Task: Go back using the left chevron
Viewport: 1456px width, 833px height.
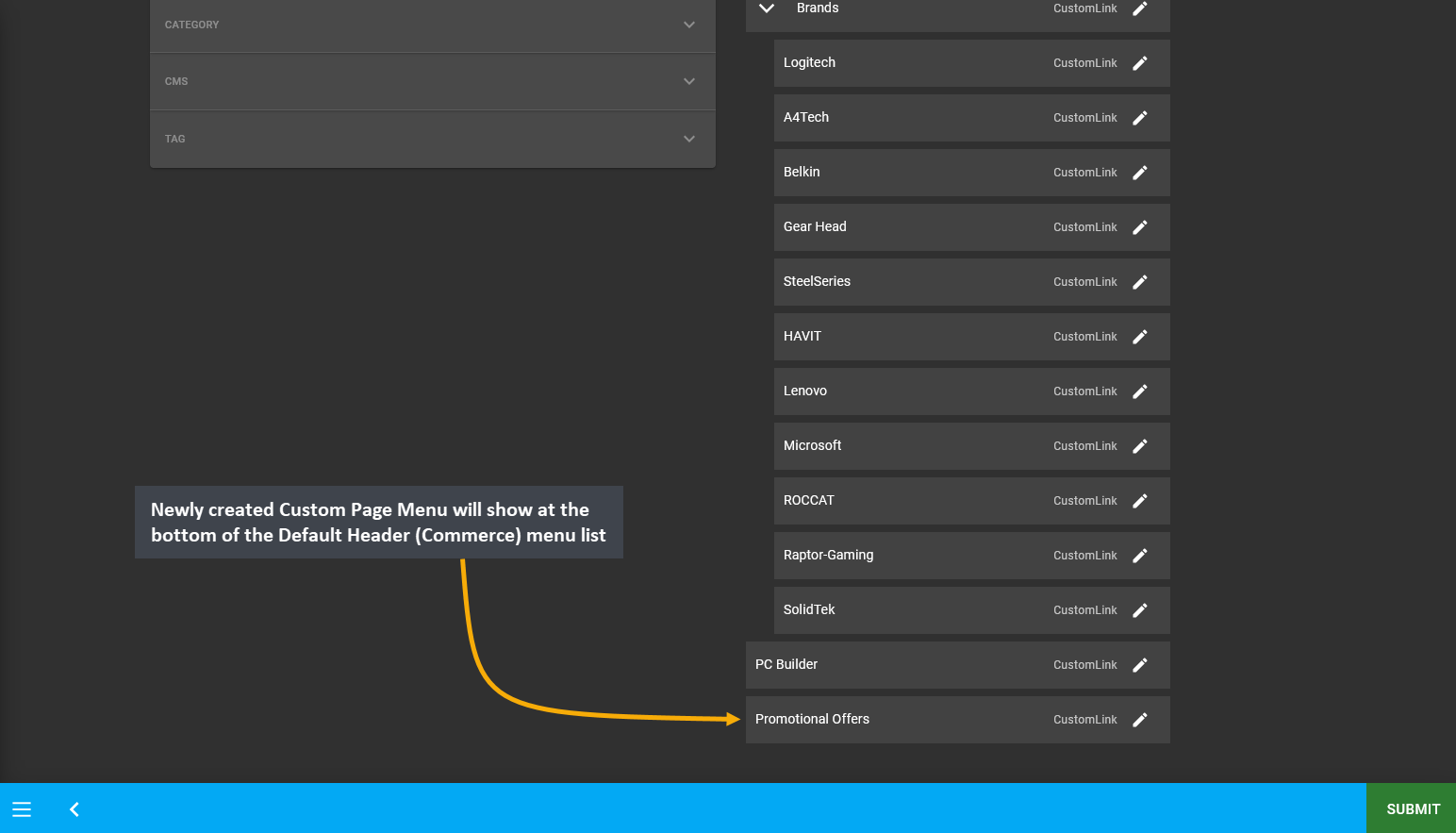Action: click(x=74, y=809)
